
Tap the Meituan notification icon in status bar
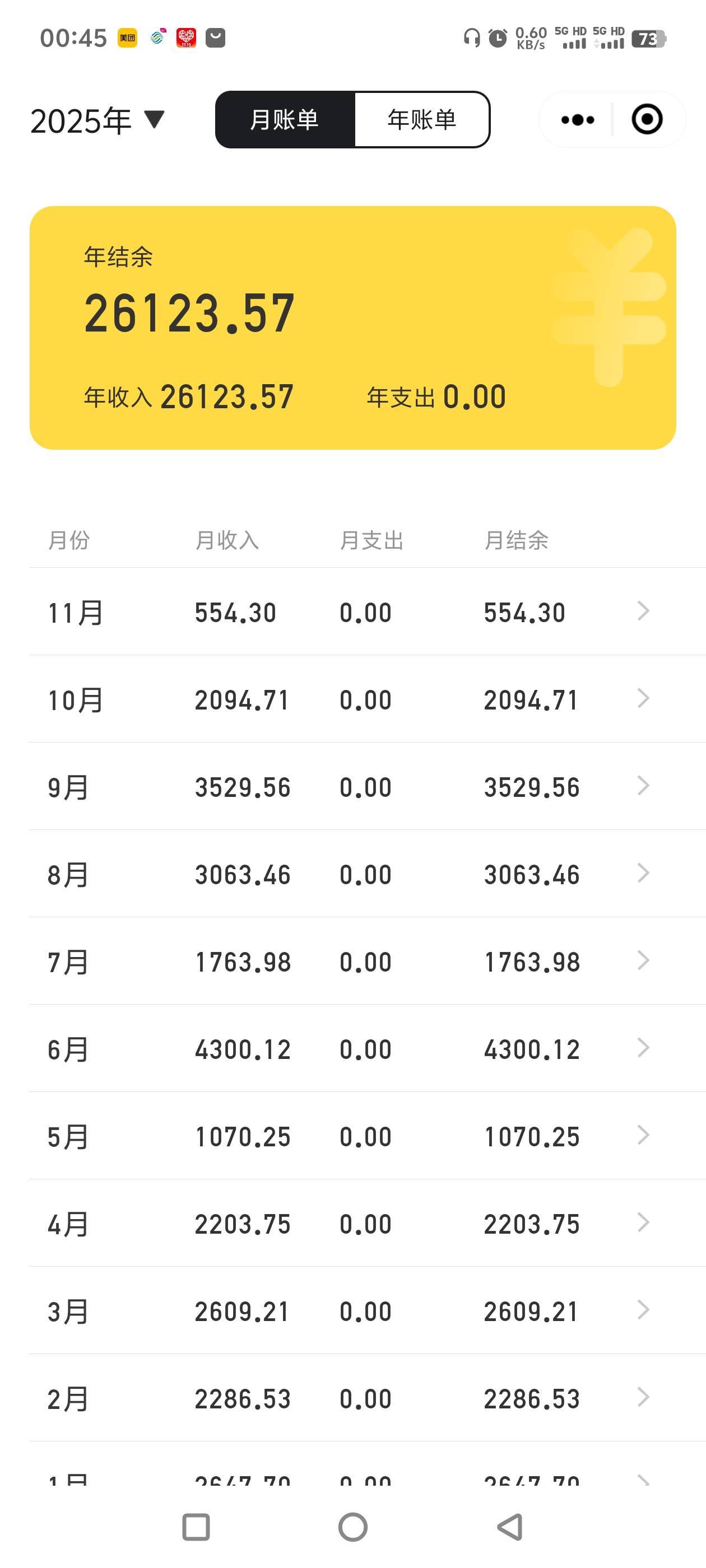[127, 38]
